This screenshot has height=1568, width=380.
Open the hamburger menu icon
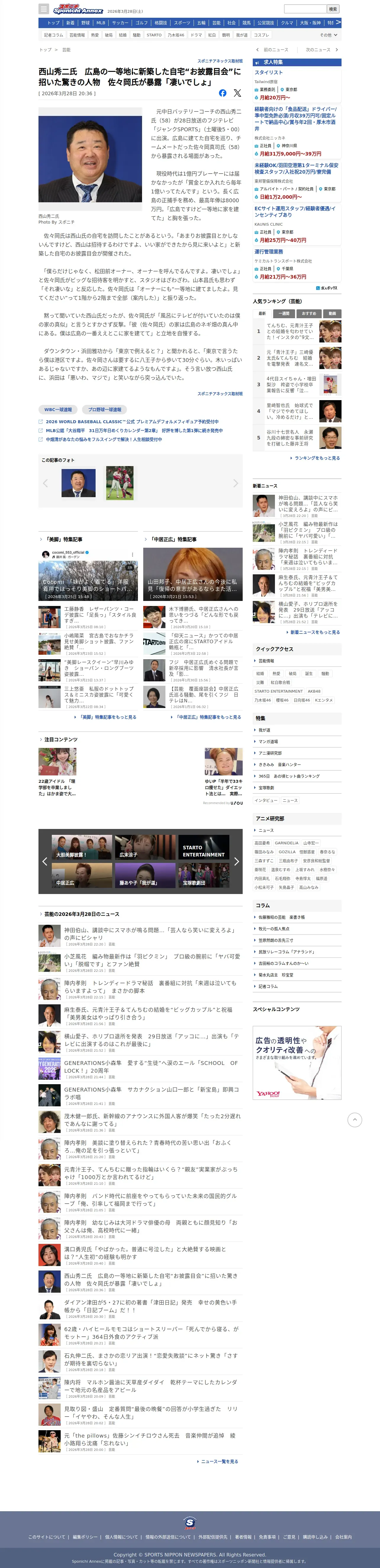point(43,9)
